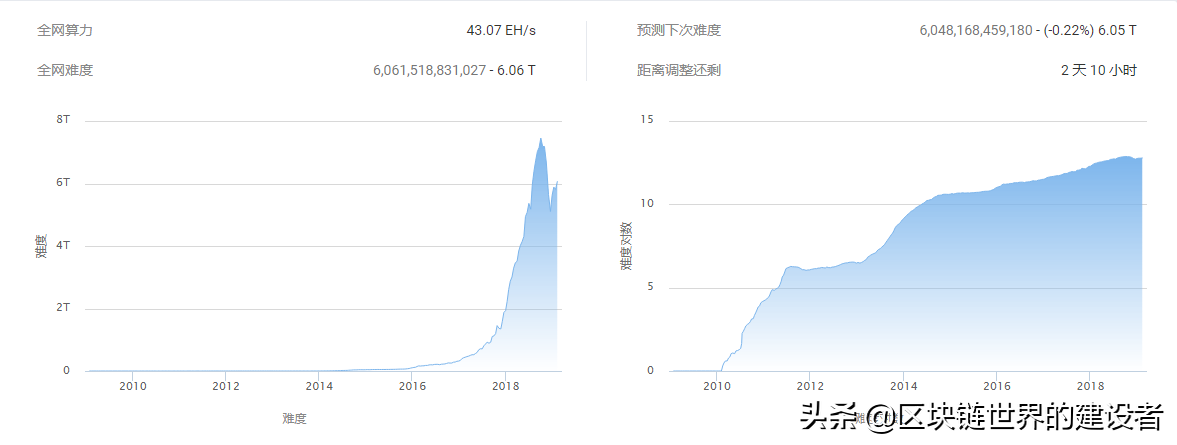Click 2012 on the right chart's x-axis
1177x445 pixels.
(x=809, y=386)
